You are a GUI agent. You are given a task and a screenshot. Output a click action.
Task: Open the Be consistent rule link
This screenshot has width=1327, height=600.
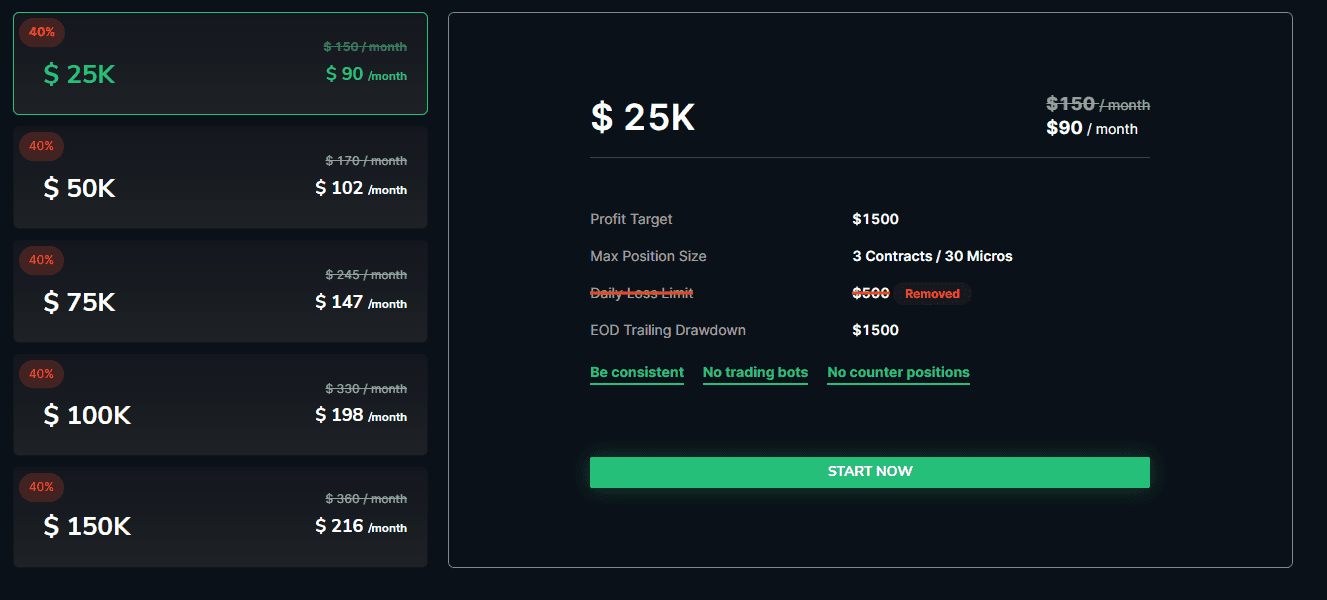tap(637, 373)
